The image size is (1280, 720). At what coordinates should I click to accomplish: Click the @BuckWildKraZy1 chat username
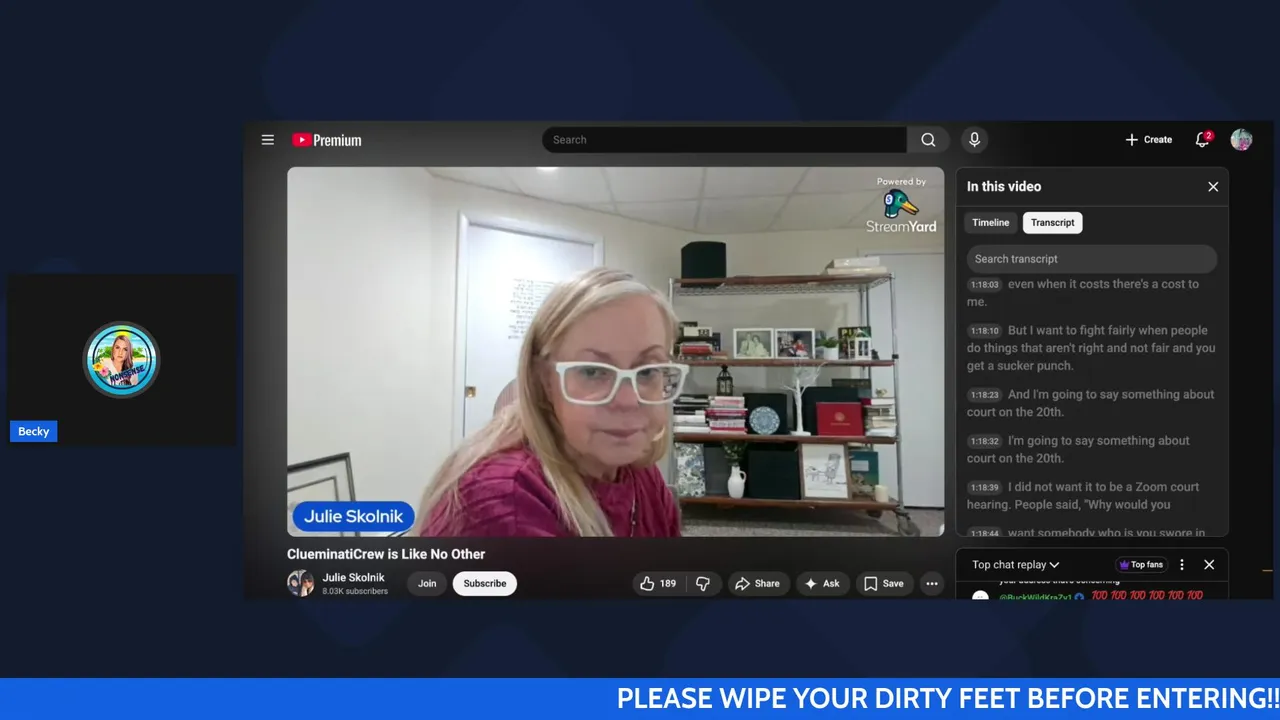pos(1035,597)
